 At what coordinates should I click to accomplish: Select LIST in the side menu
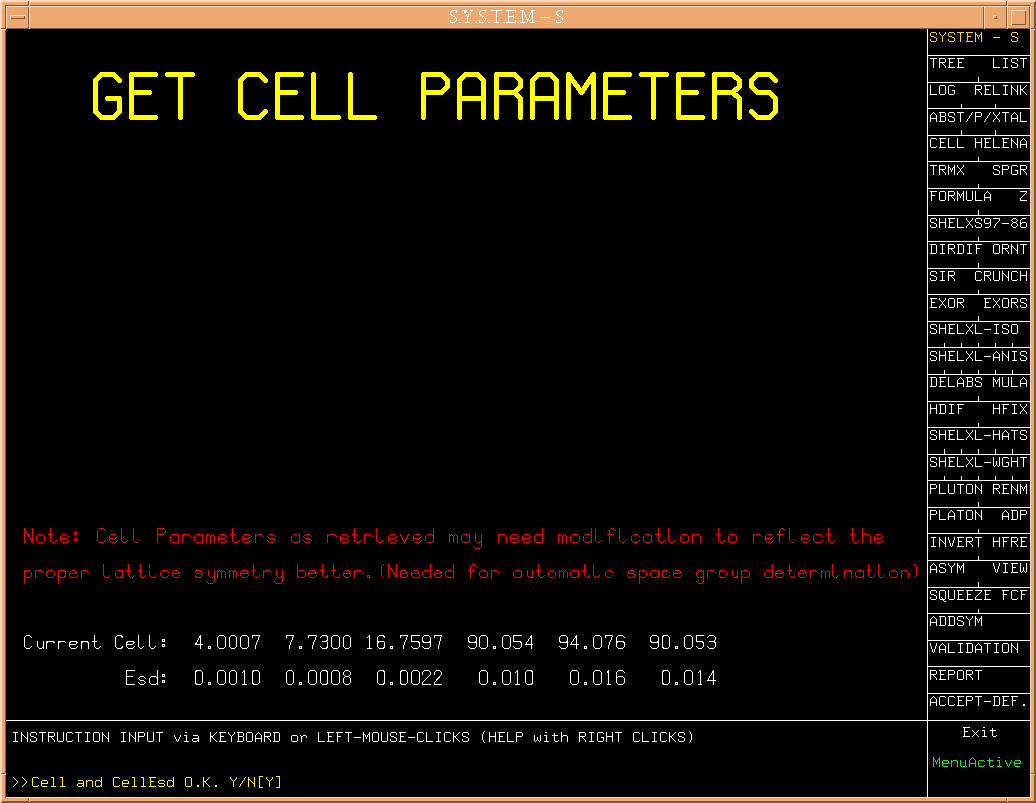click(1009, 63)
